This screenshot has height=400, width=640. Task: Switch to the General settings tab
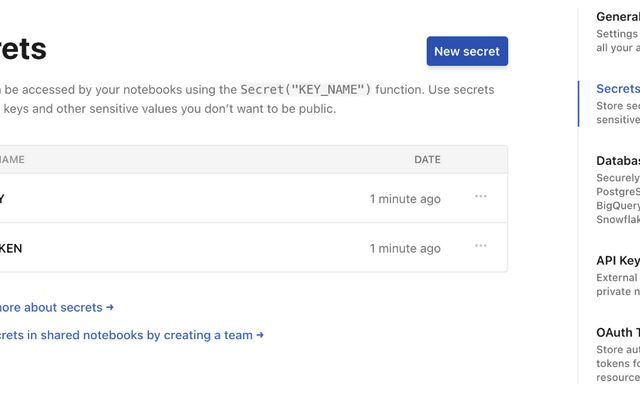pos(617,17)
